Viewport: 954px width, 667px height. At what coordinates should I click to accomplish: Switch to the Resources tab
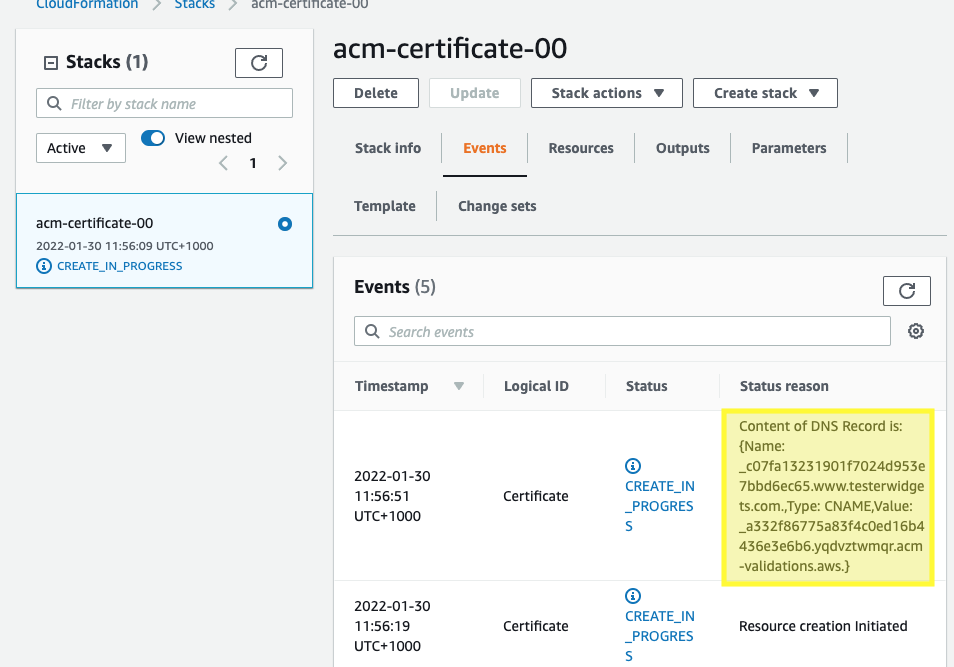coord(581,148)
